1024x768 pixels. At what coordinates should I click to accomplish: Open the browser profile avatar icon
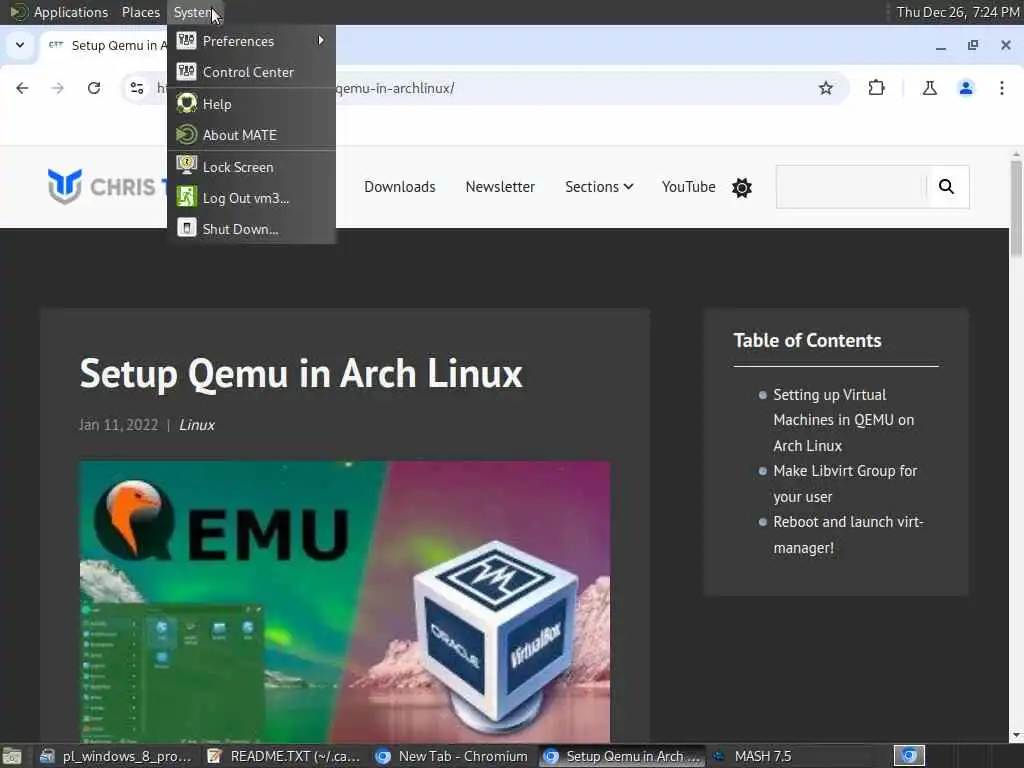pos(966,88)
